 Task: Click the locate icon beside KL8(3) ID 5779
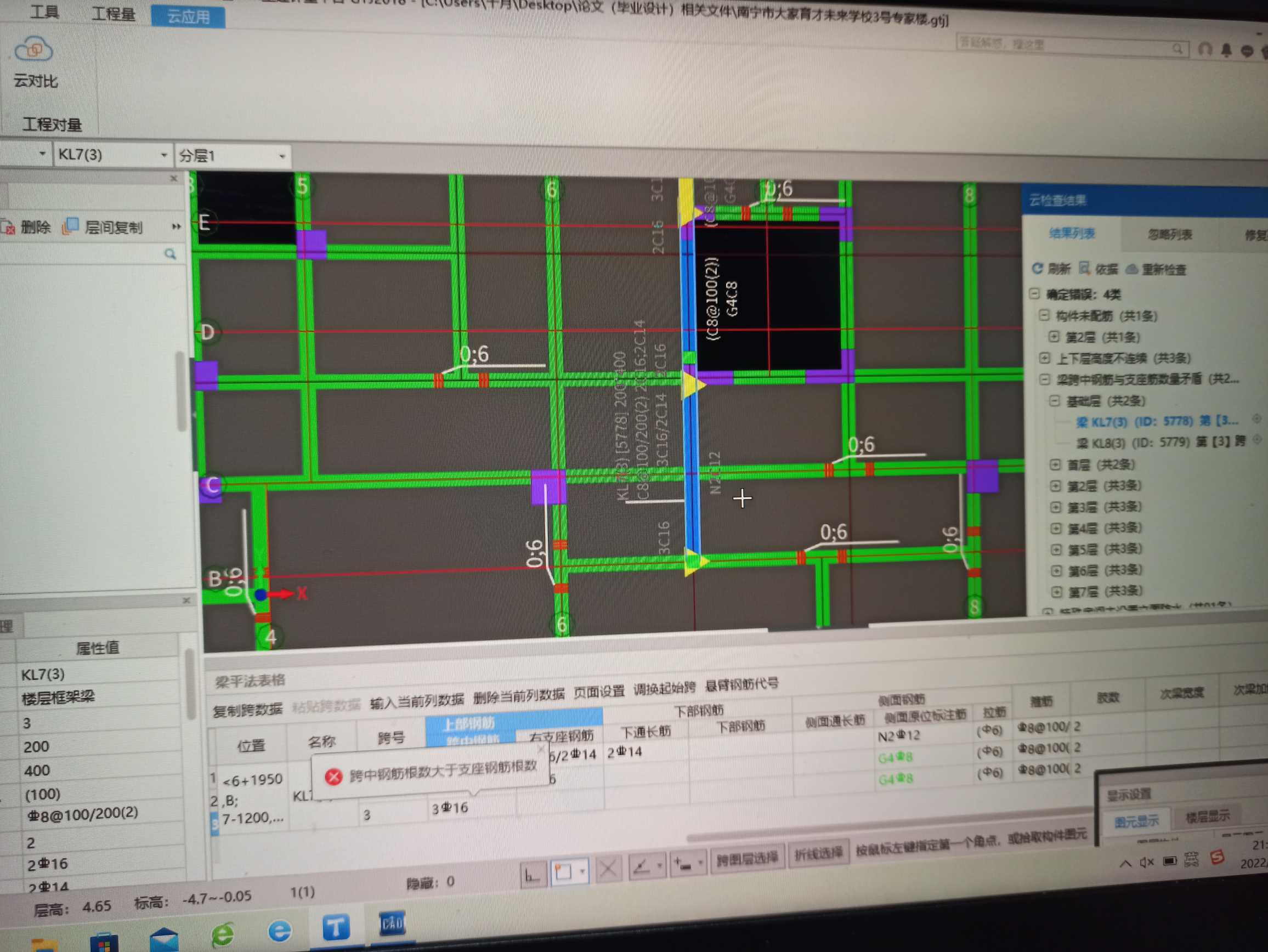(1256, 440)
